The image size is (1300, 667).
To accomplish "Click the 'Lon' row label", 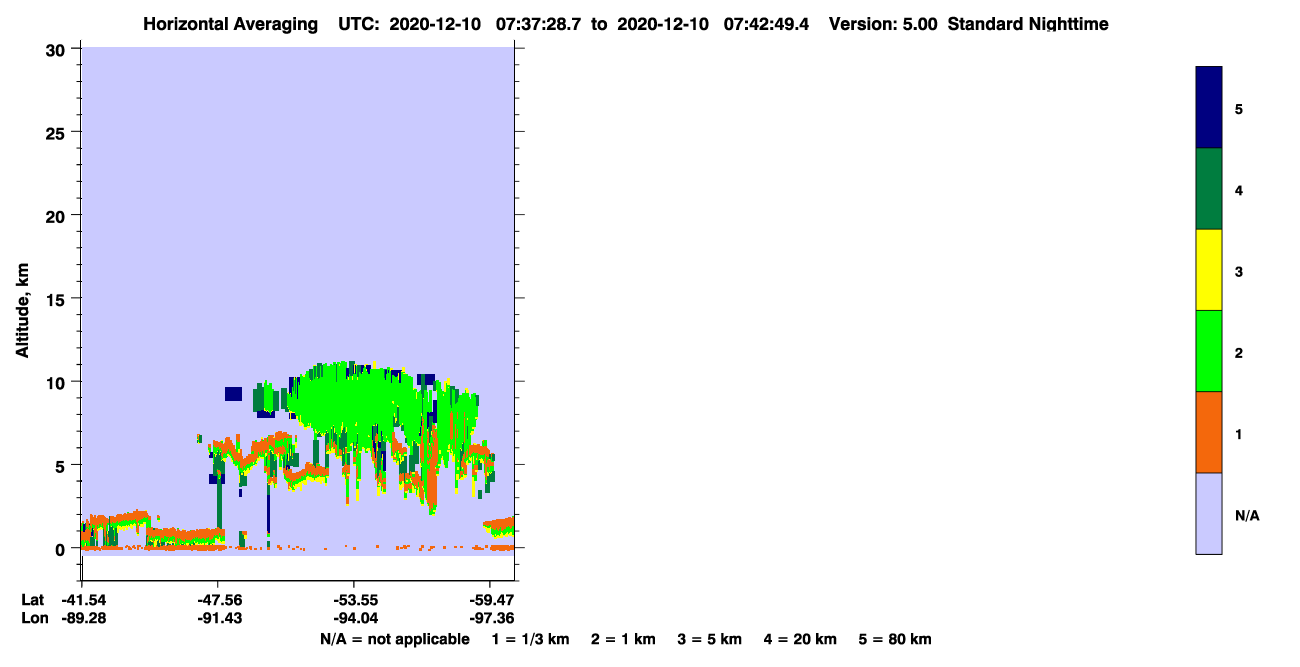I will point(33,619).
